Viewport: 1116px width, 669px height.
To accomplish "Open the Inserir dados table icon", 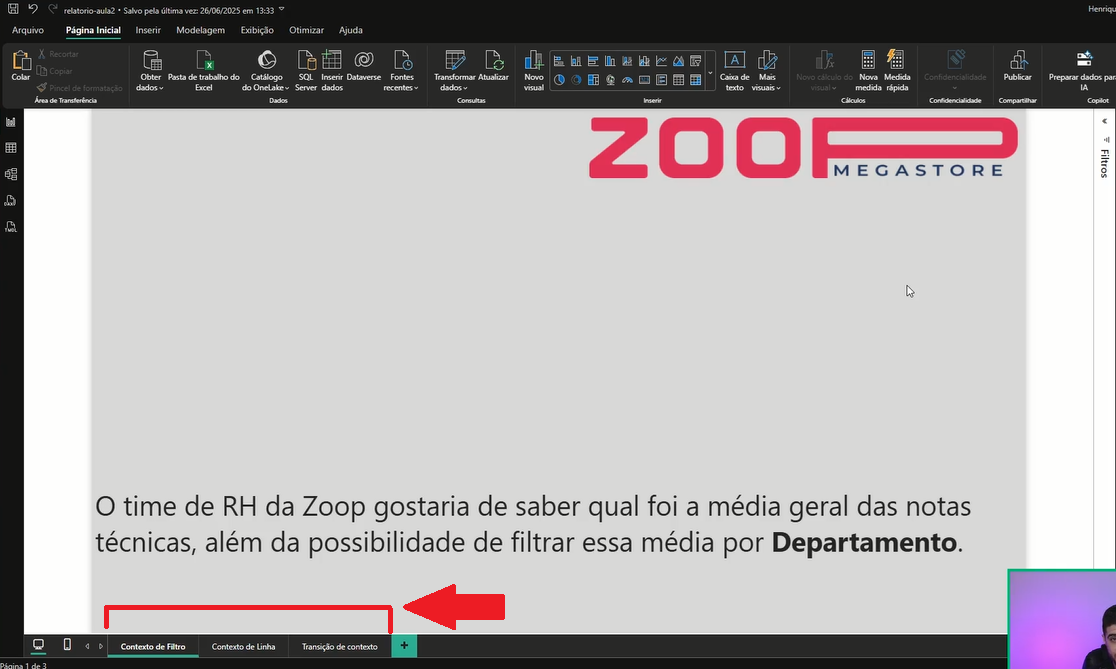I will (x=332, y=60).
